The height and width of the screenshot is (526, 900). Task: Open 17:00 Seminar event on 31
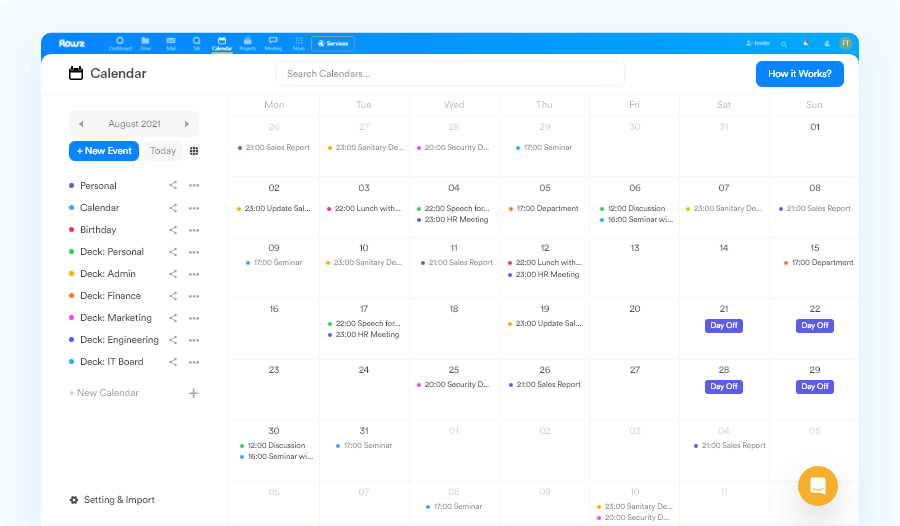364,445
